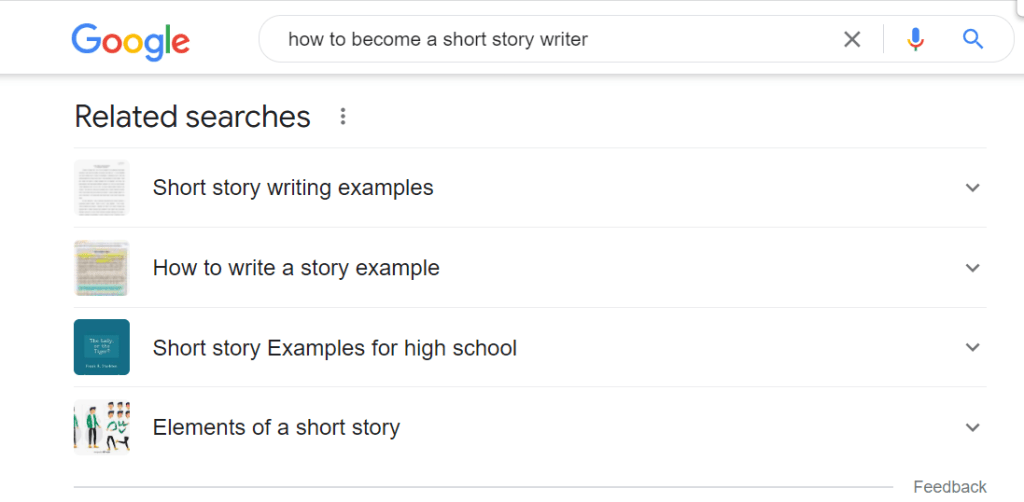This screenshot has width=1024, height=502.
Task: Select the How to write a story example text
Action: pyautogui.click(x=296, y=268)
